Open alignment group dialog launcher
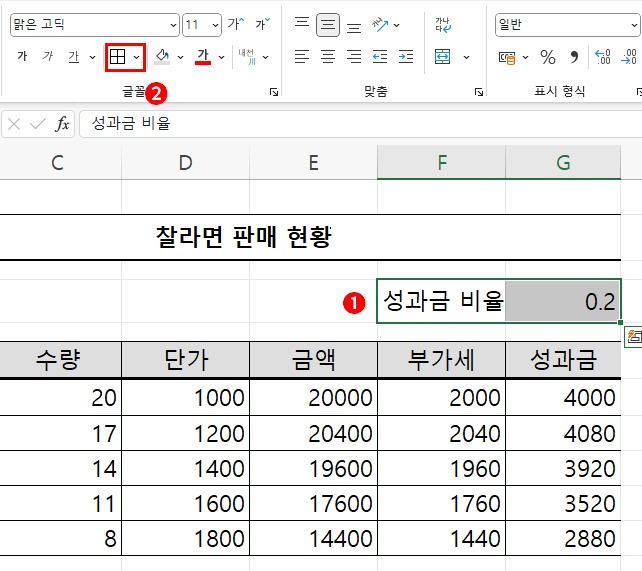This screenshot has height=571, width=642. (479, 92)
